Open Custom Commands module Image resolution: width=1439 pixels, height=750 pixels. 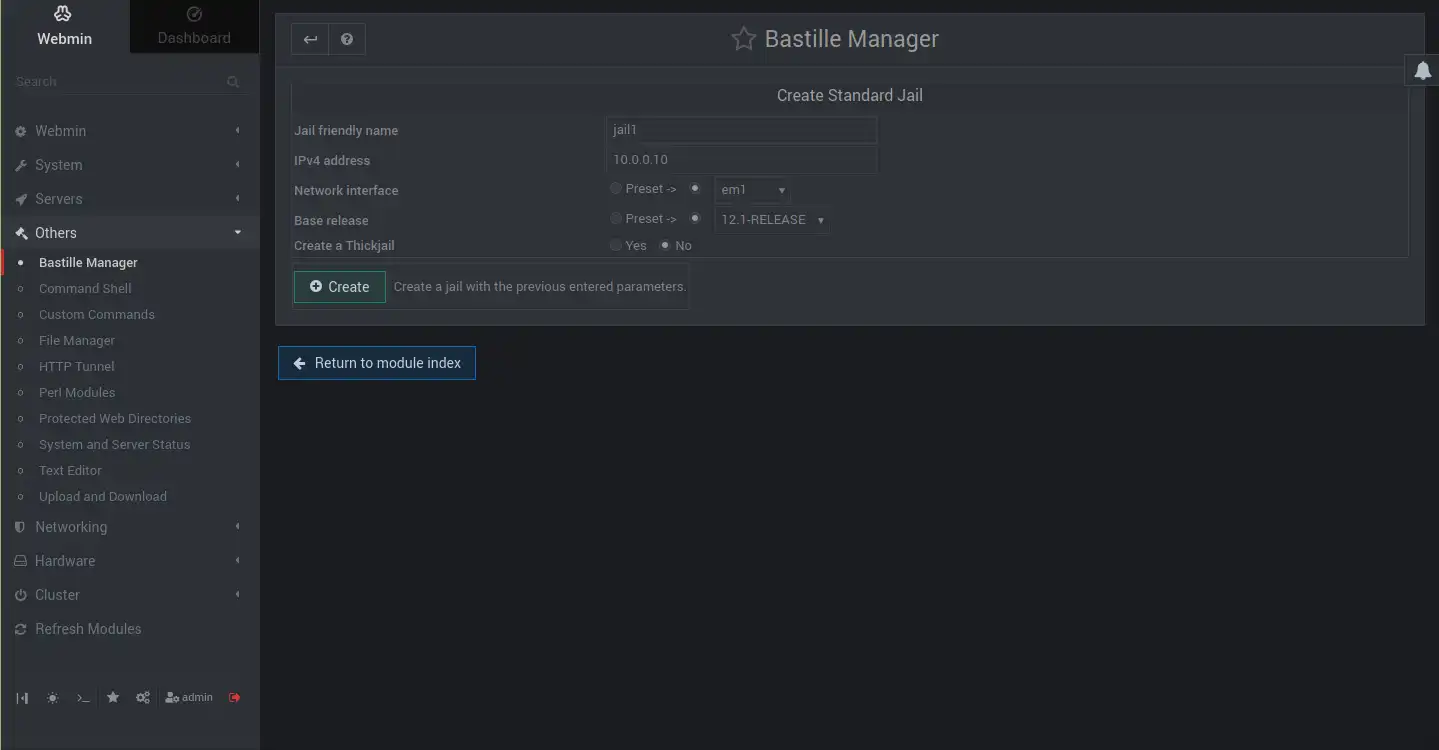(97, 315)
